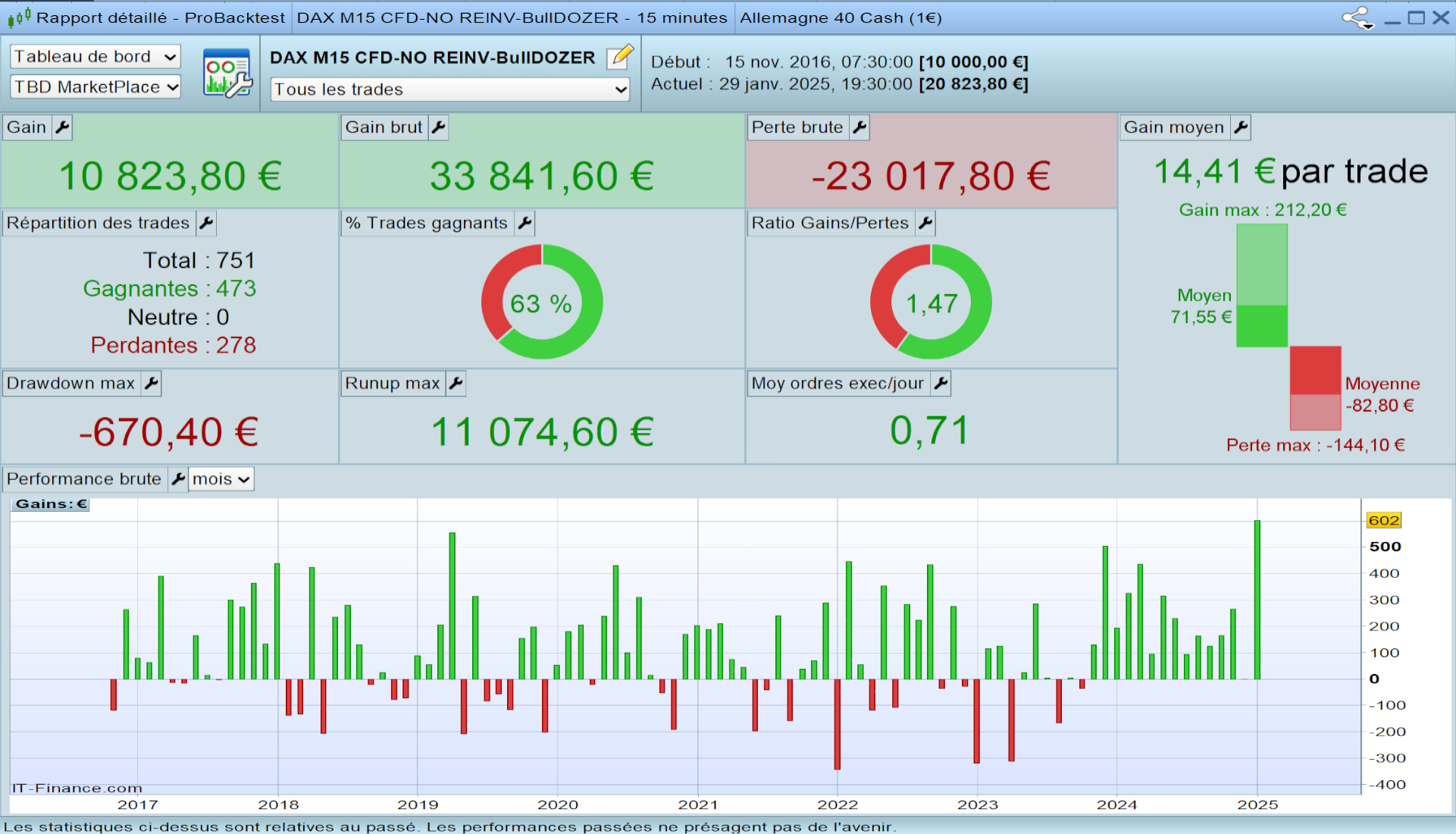1456x834 pixels.
Task: Click wrench icon next to Perte brute
Action: [859, 127]
